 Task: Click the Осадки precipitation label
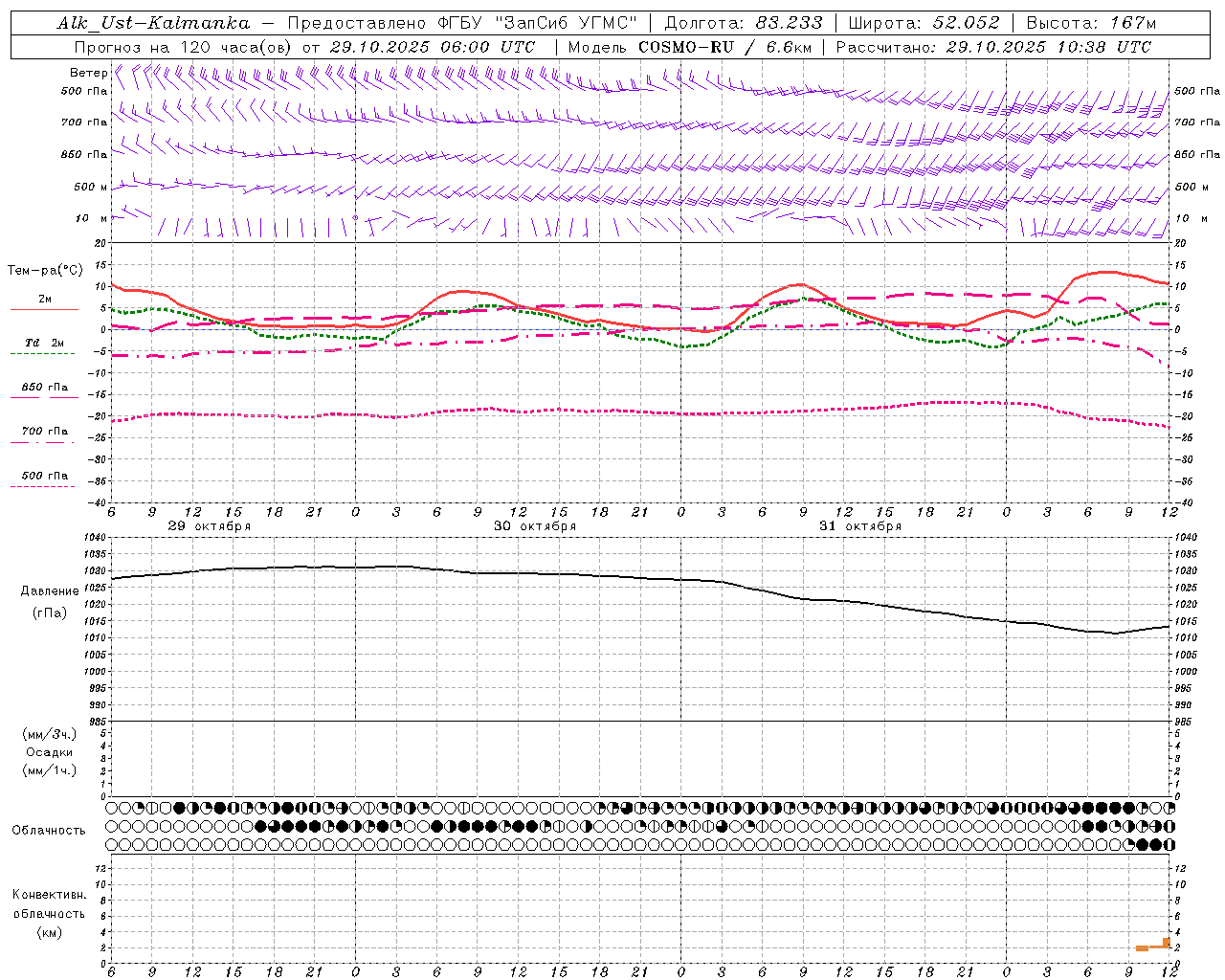[x=50, y=752]
